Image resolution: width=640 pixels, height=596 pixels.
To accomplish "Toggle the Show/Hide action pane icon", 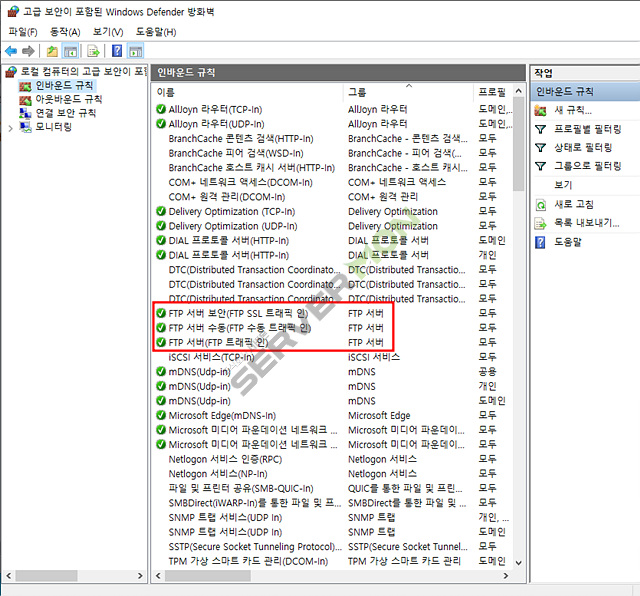I will (x=136, y=51).
